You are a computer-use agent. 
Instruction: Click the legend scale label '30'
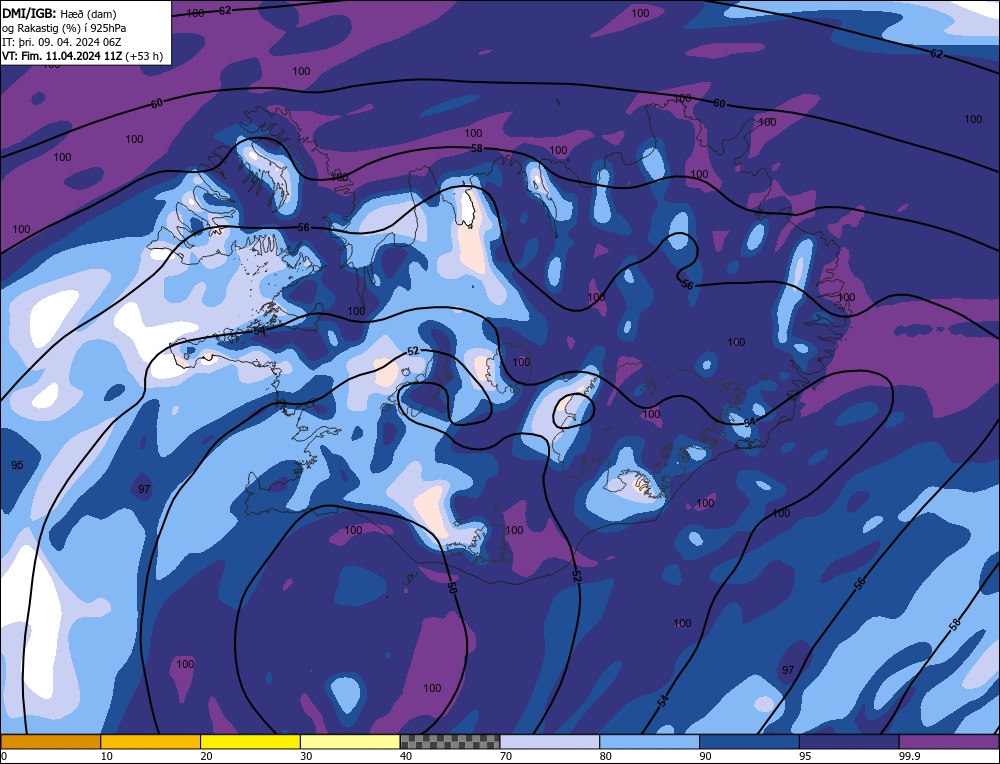pyautogui.click(x=306, y=756)
